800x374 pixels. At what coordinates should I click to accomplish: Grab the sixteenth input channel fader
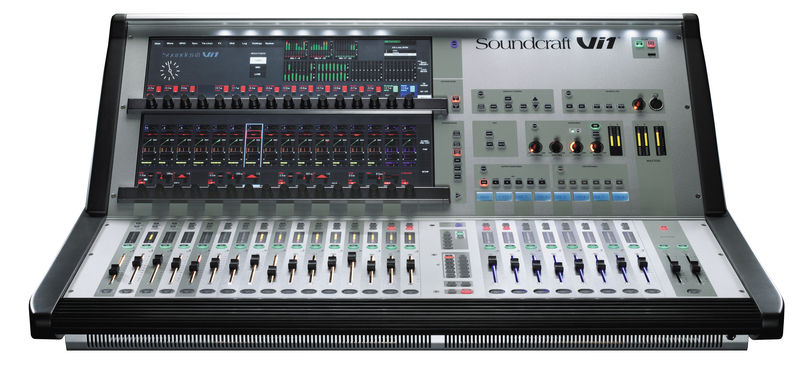411,264
